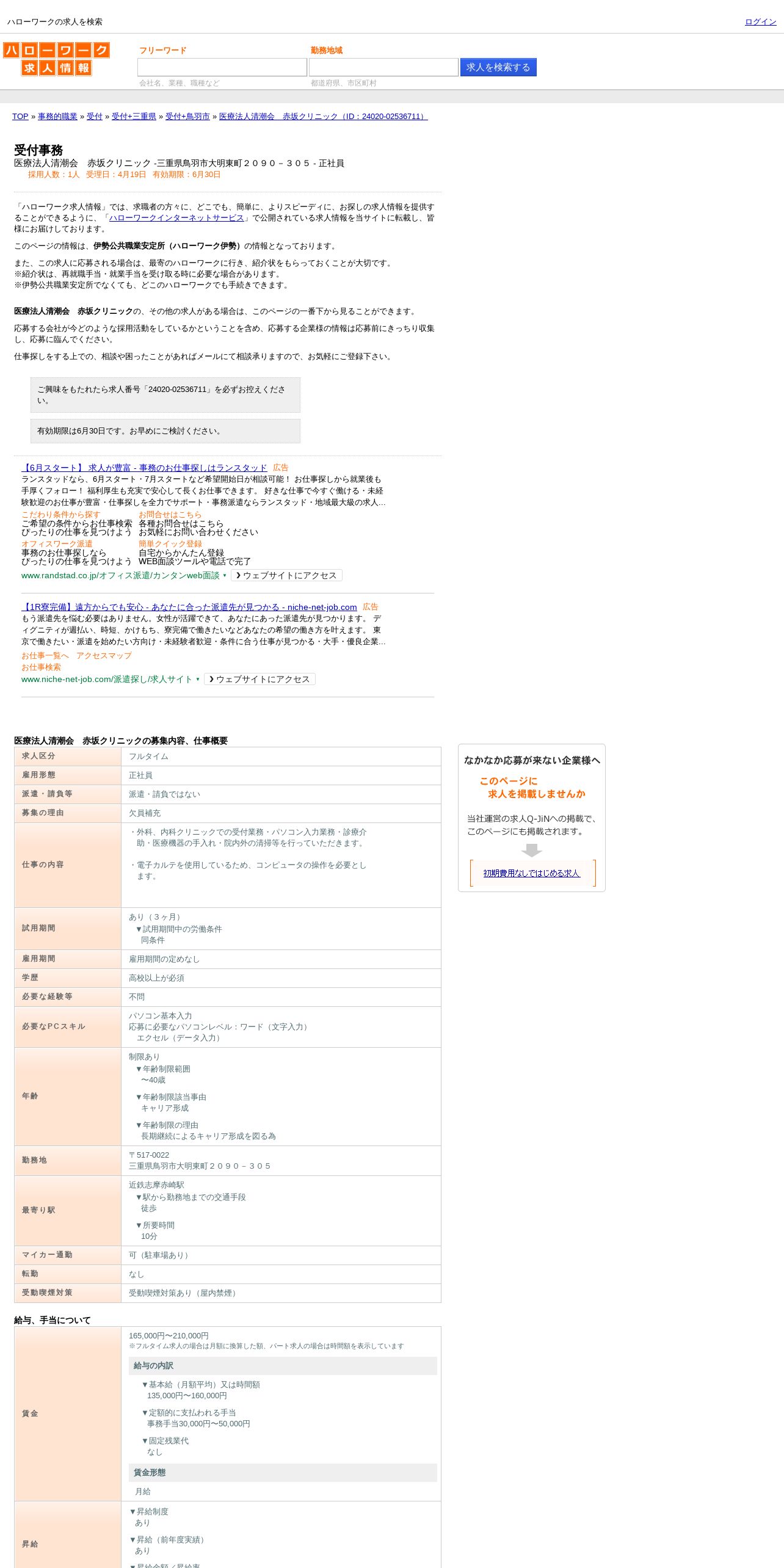Viewport: 784px width, 1568px height.
Task: Click the フルタイム value cell
Action: tap(281, 757)
